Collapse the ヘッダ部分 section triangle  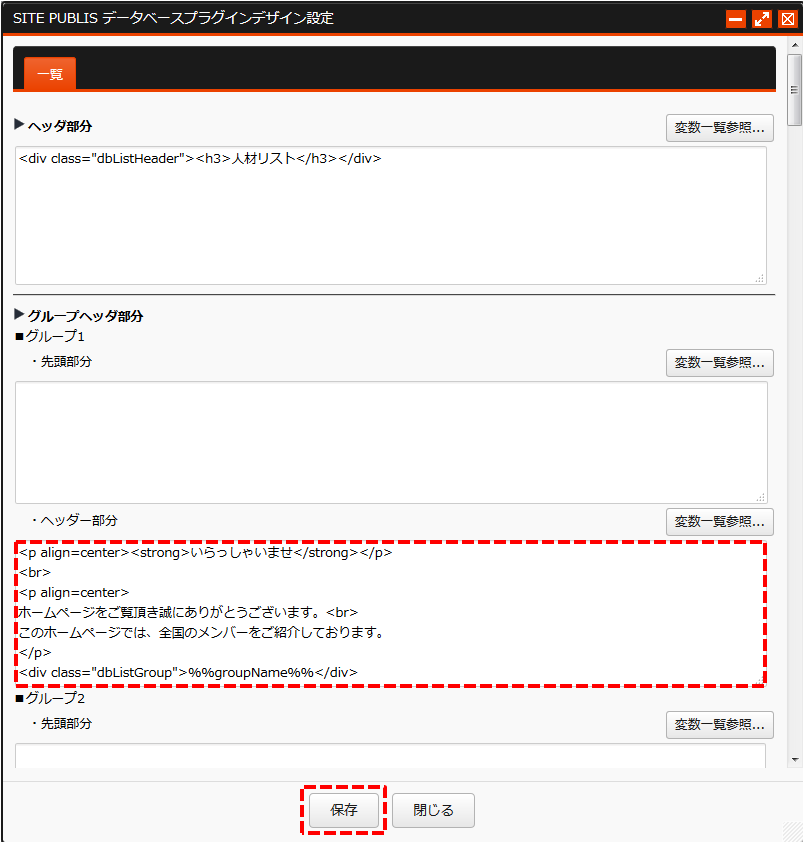(x=19, y=125)
